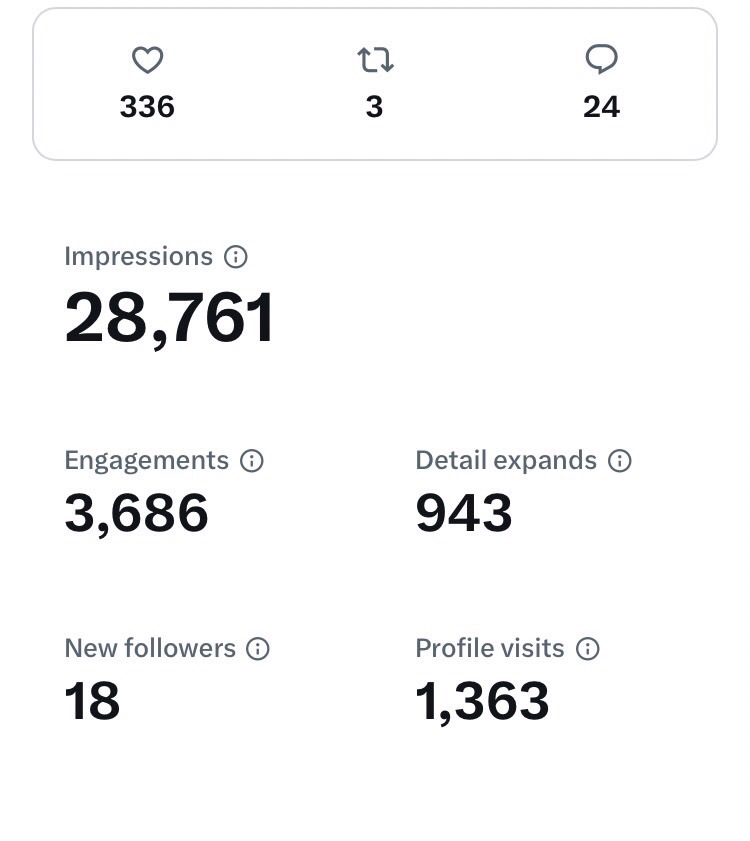View info icon next to New followers

click(258, 649)
